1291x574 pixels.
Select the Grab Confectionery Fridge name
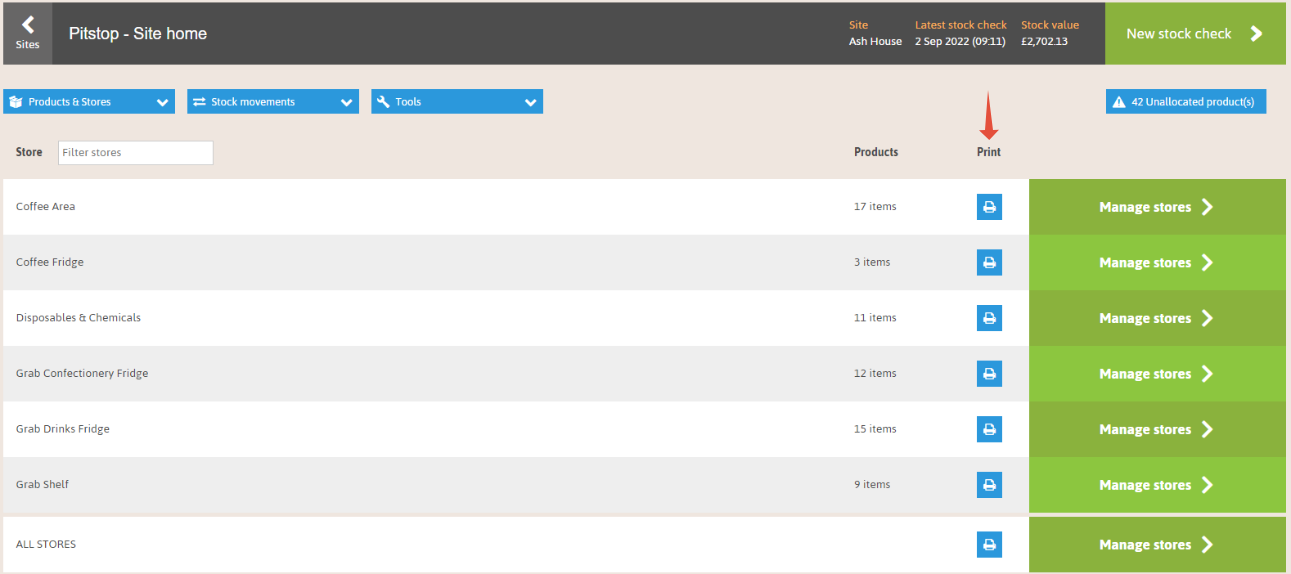pos(82,373)
